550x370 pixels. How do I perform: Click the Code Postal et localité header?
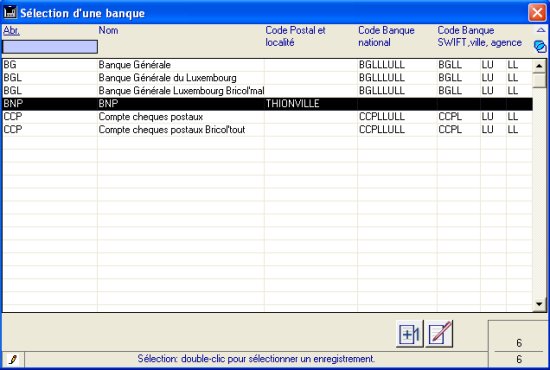295,36
